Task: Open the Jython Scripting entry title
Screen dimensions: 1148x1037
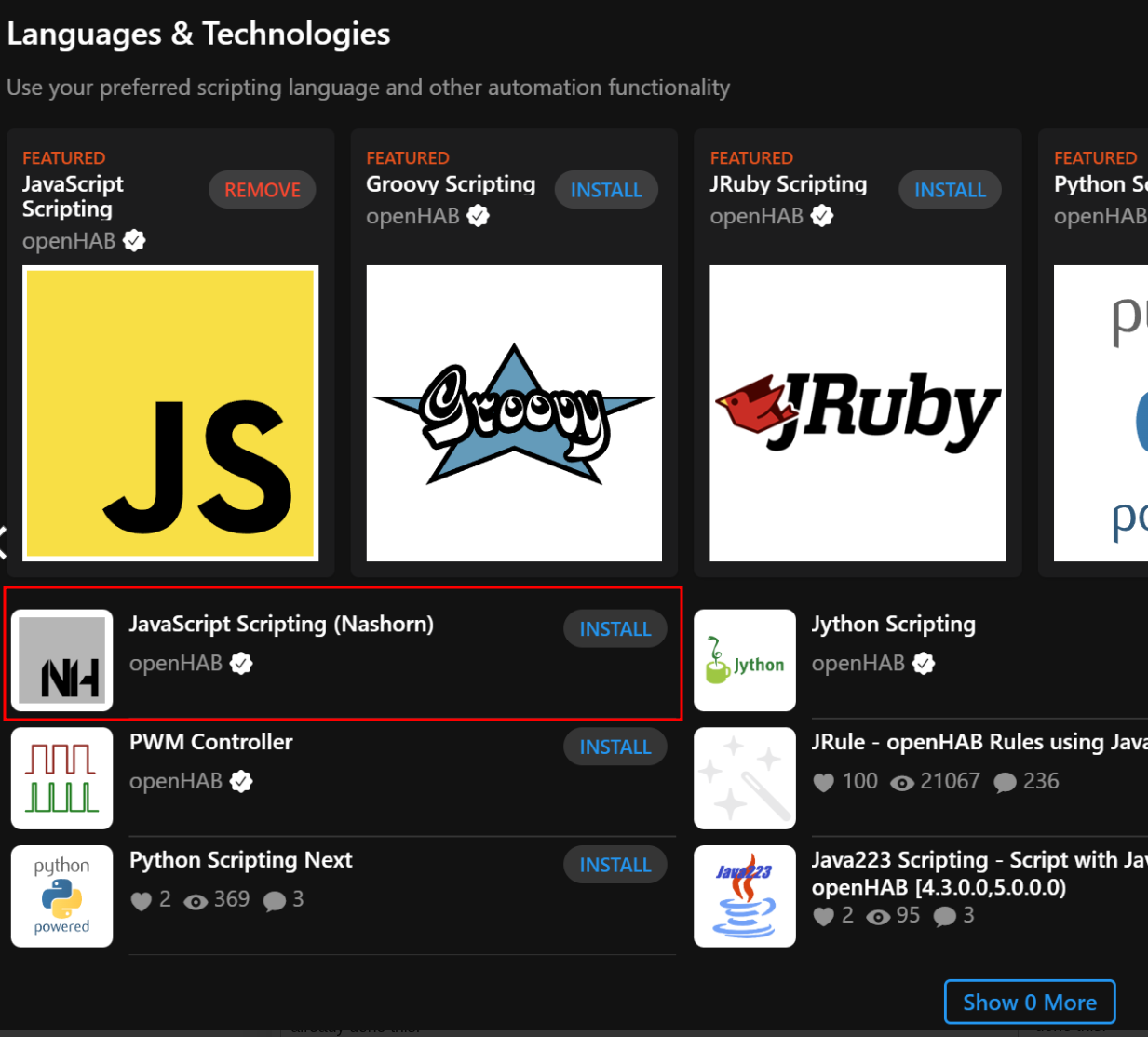Action: click(893, 624)
